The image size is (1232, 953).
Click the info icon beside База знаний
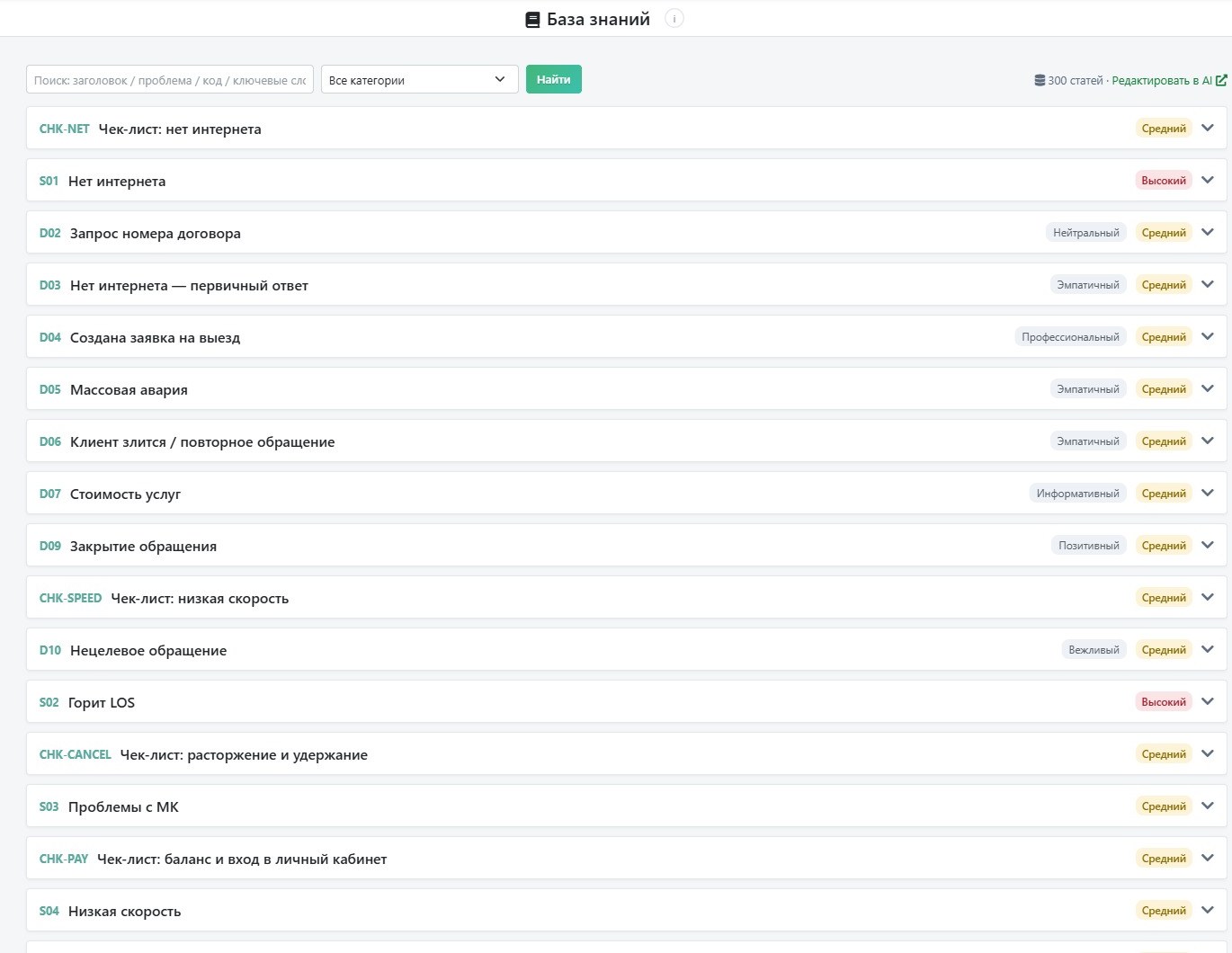pos(674,19)
